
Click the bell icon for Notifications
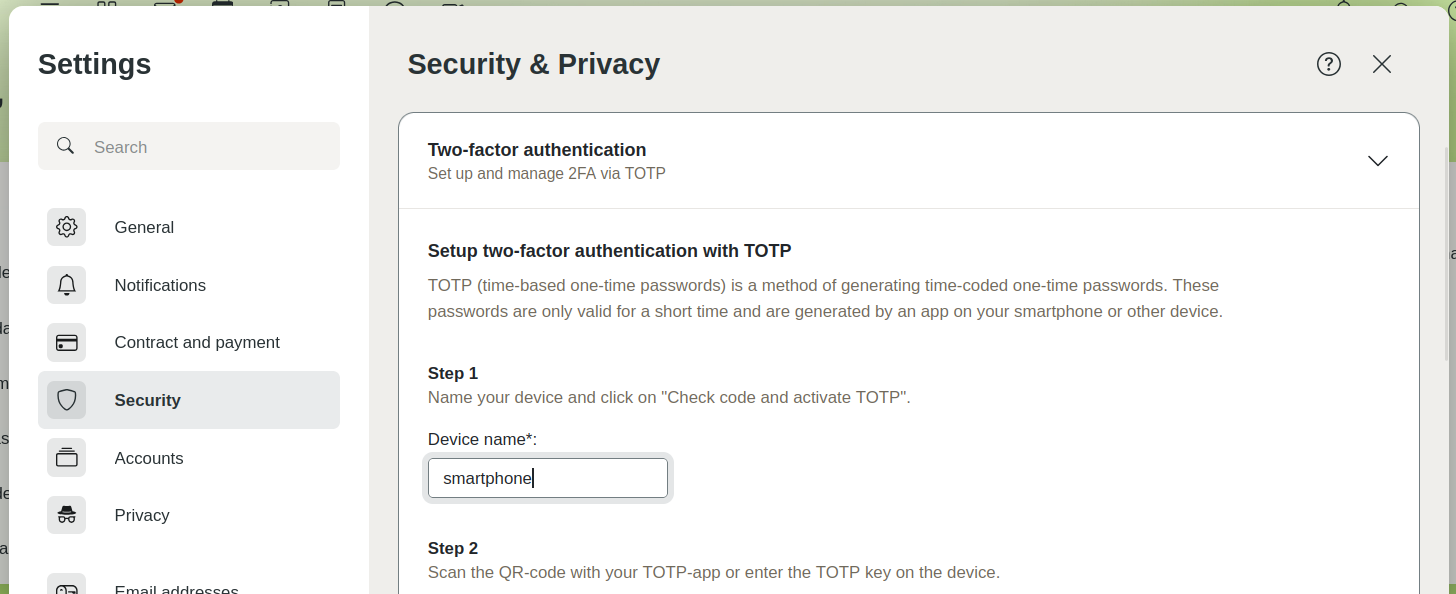click(x=67, y=285)
